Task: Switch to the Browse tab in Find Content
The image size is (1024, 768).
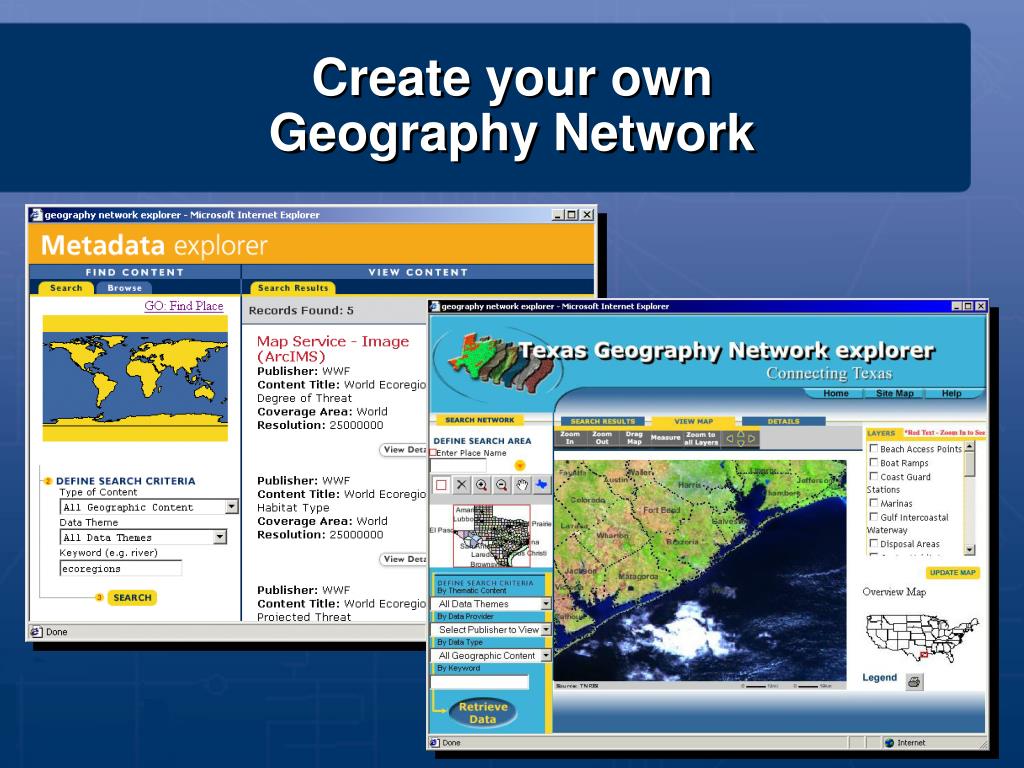Action: point(124,288)
